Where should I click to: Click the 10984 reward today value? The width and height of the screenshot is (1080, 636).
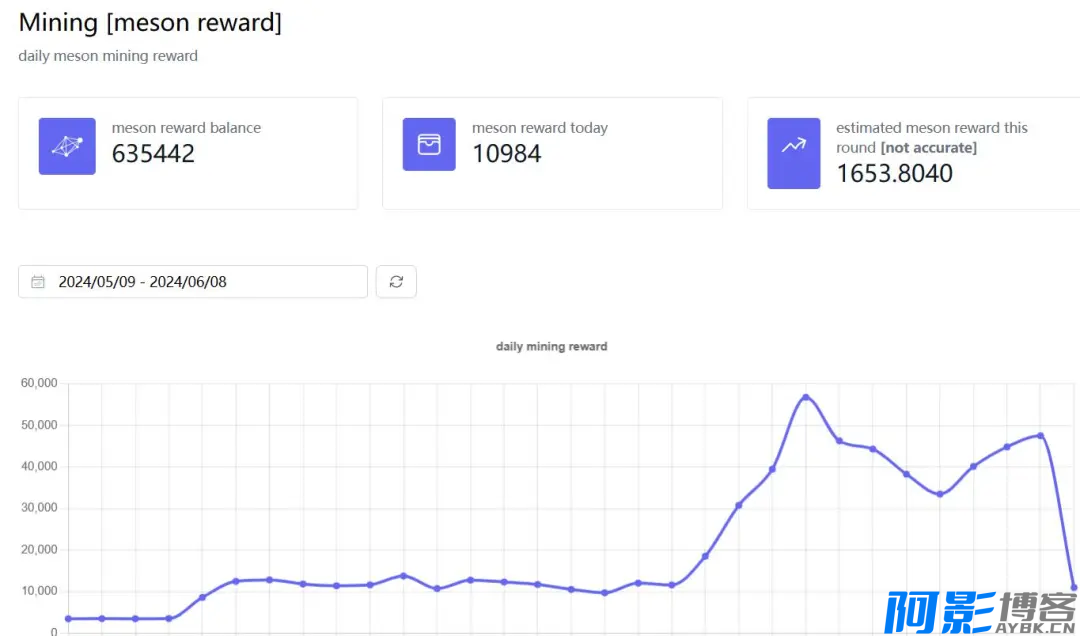click(507, 154)
